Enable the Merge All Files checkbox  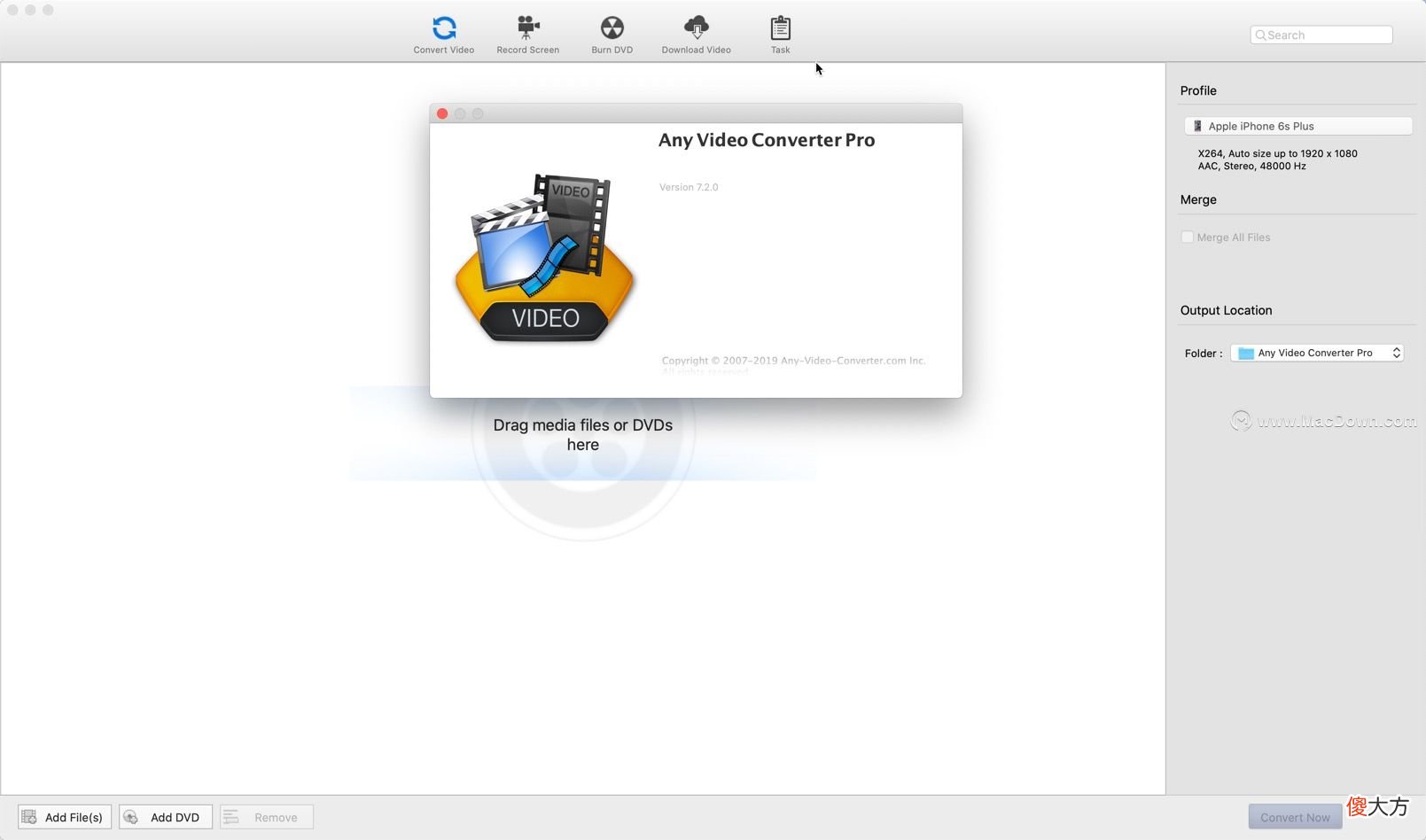[x=1188, y=237]
